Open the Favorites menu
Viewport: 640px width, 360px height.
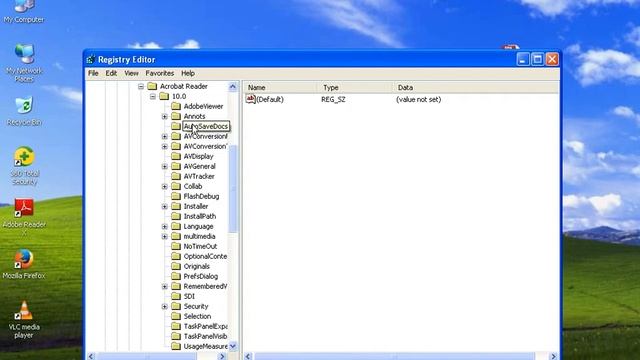160,73
